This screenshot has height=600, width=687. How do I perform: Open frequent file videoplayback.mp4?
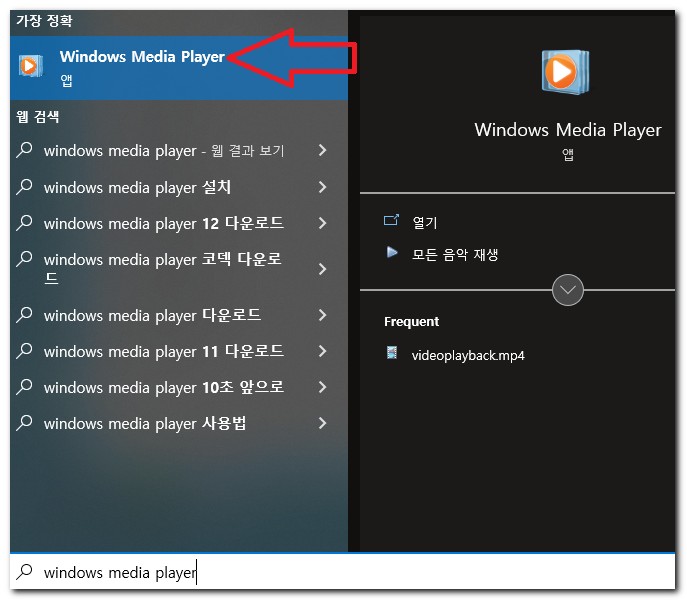click(x=468, y=355)
